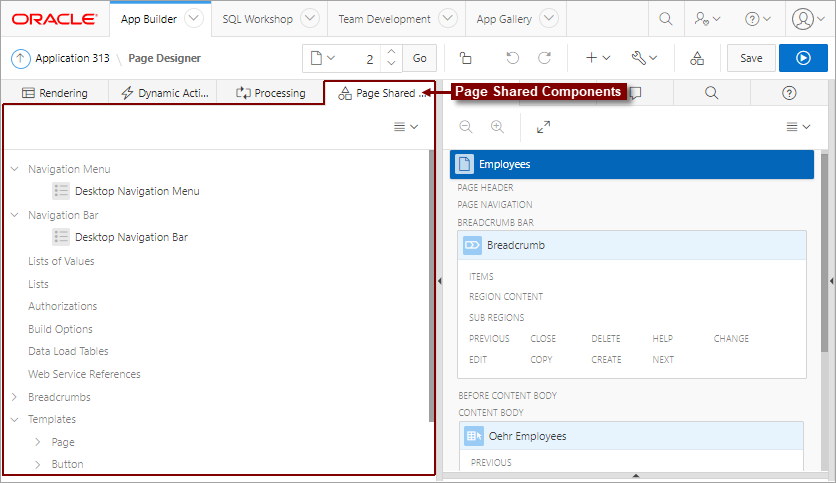Click the bottom gallery expand splitter arrow
Image resolution: width=836 pixels, height=483 pixels.
(x=636, y=475)
